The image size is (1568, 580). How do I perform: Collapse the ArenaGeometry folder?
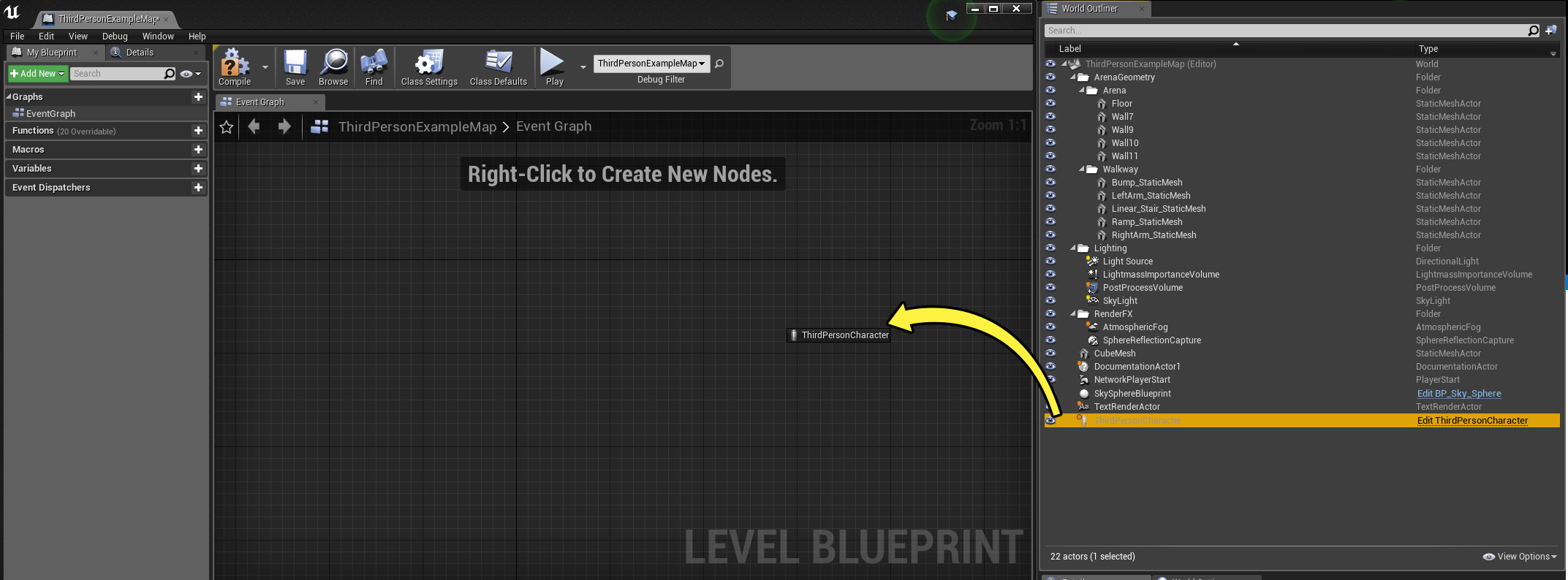[1073, 77]
